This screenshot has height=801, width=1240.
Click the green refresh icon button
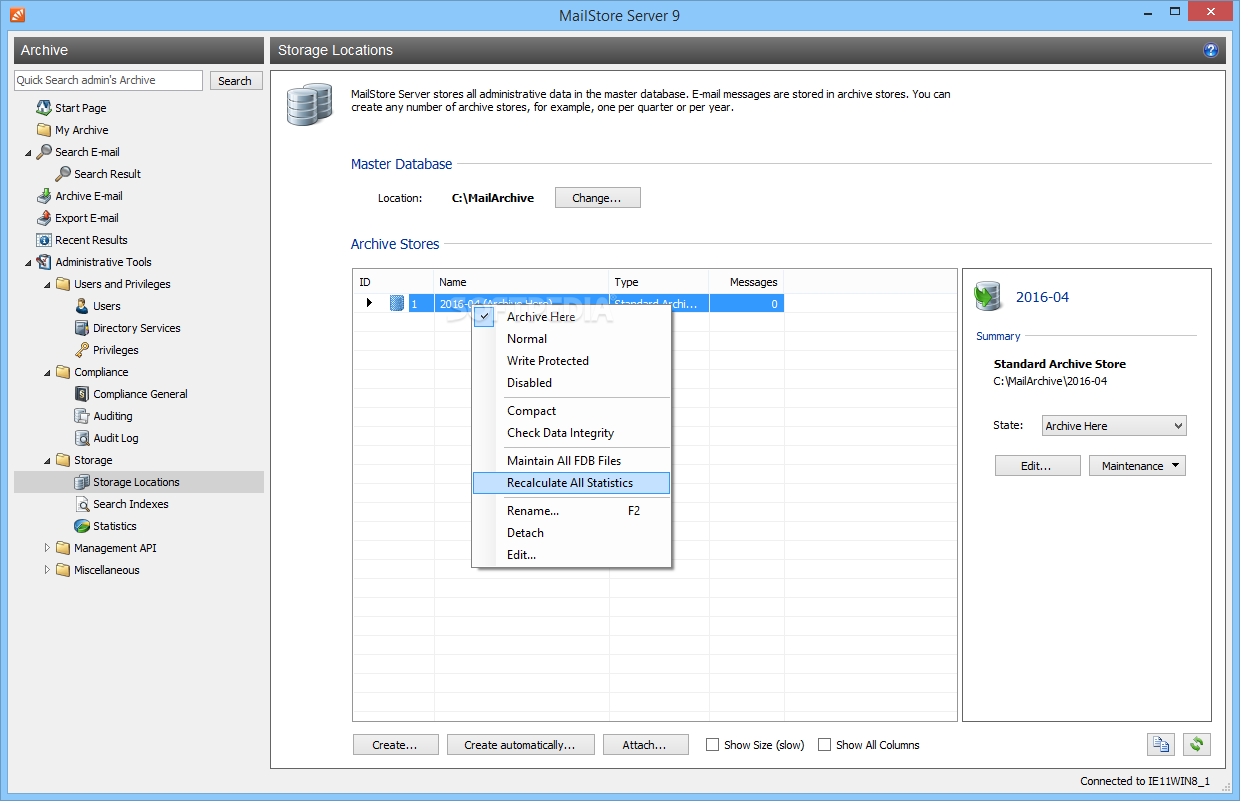1197,745
